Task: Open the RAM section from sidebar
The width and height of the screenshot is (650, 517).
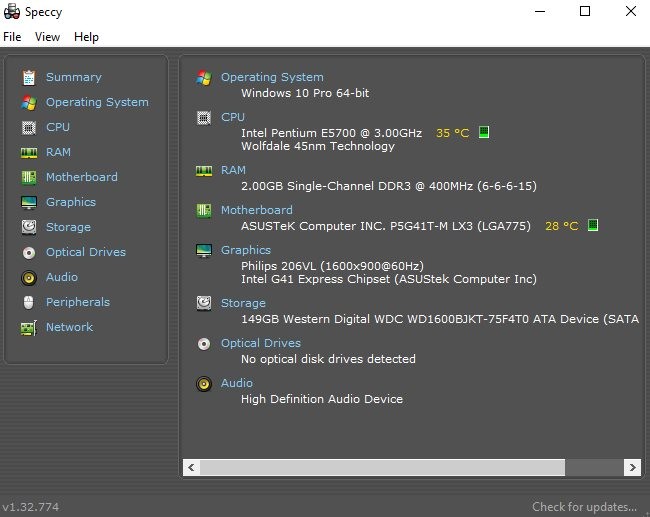Action: pos(58,152)
